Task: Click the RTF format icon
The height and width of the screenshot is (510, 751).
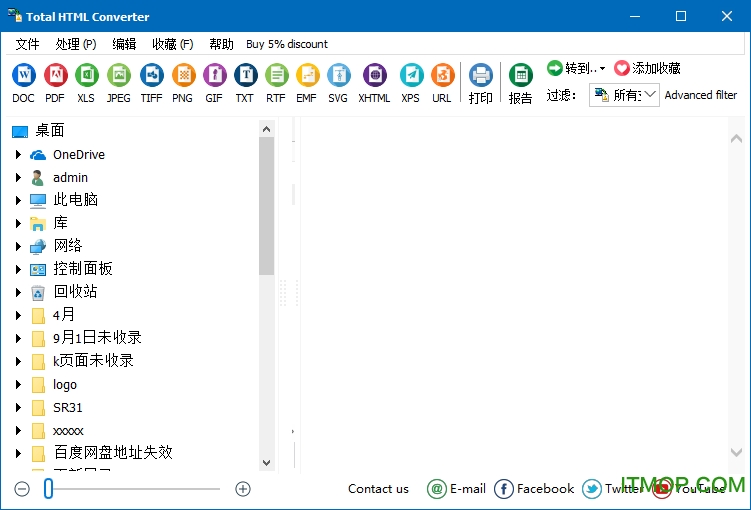Action: (276, 76)
